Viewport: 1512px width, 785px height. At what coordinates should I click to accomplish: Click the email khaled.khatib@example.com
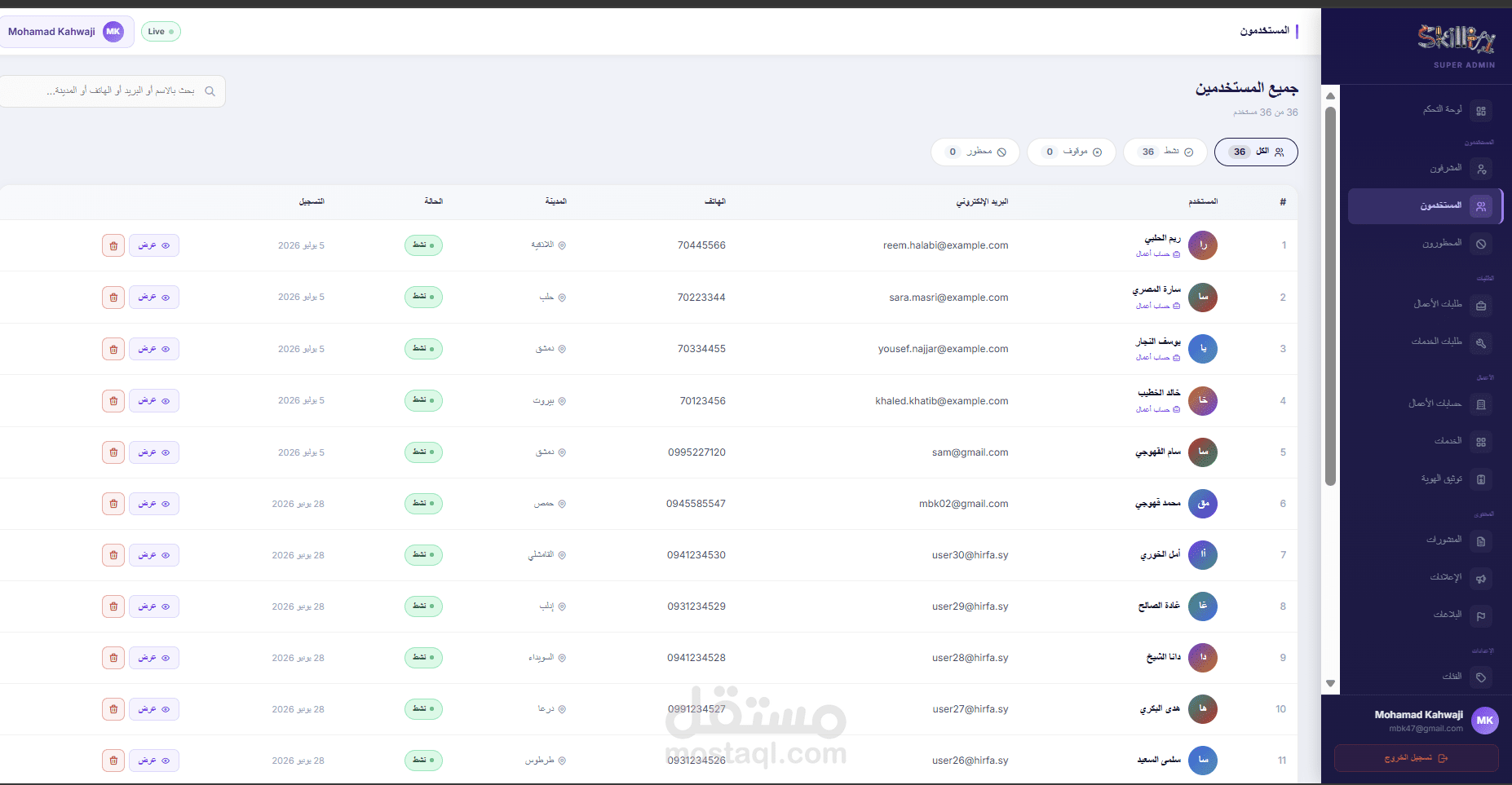(x=942, y=401)
